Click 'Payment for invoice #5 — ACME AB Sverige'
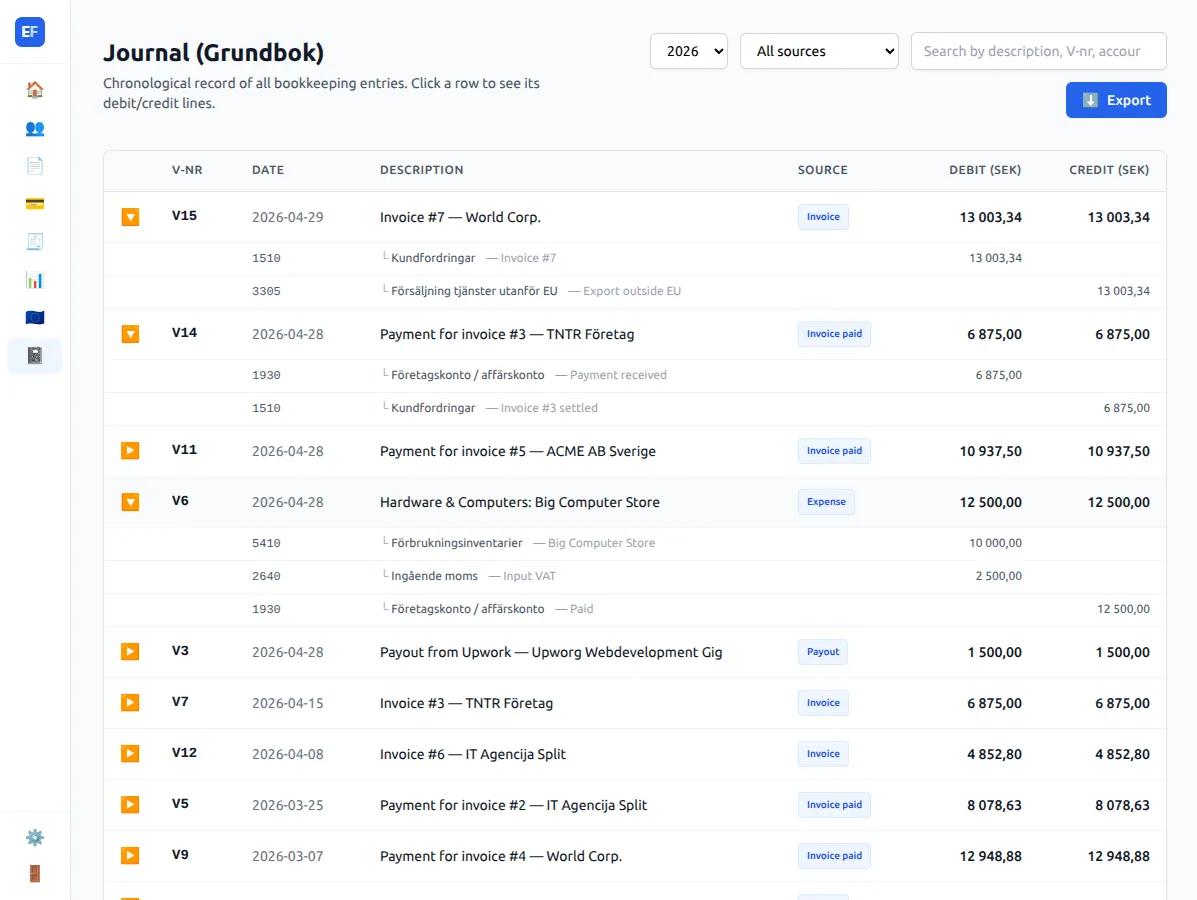 (x=518, y=451)
